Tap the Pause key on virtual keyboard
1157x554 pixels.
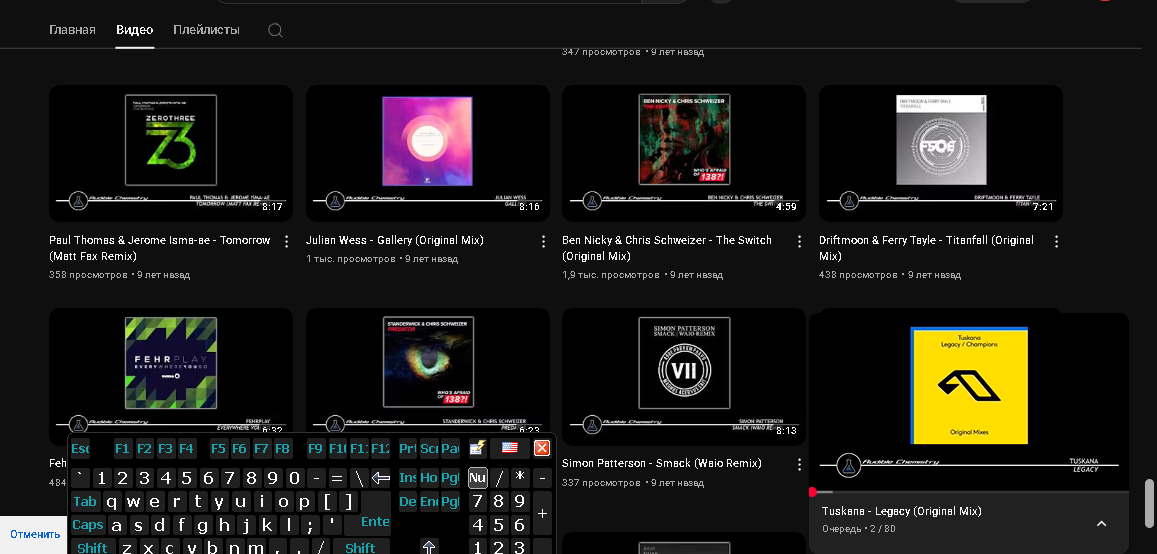[450, 448]
